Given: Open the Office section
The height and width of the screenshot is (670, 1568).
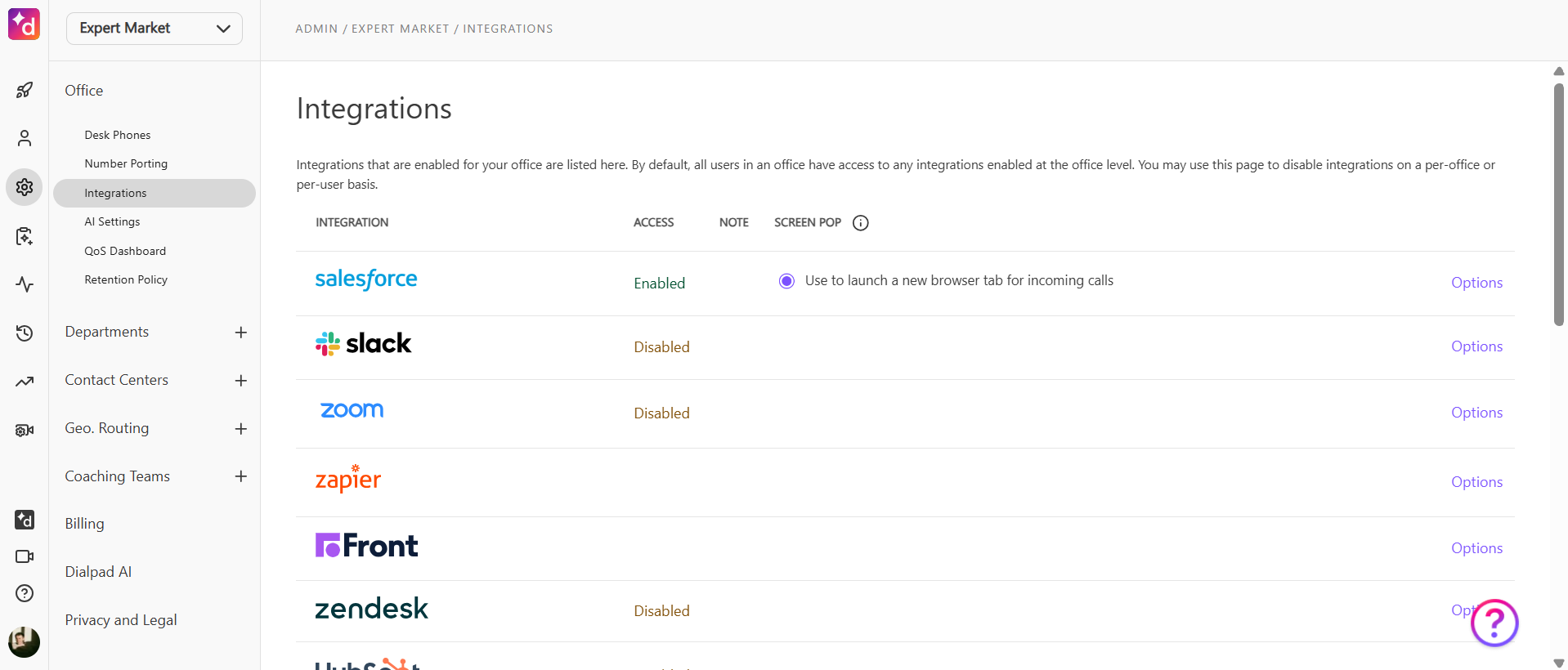Looking at the screenshot, I should coord(84,91).
